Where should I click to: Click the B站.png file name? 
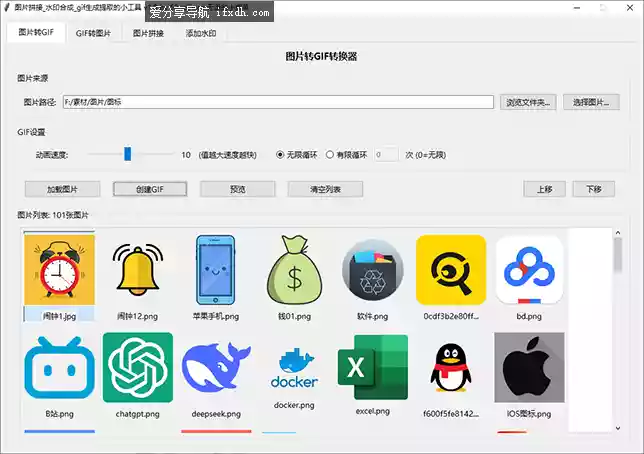tap(60, 414)
